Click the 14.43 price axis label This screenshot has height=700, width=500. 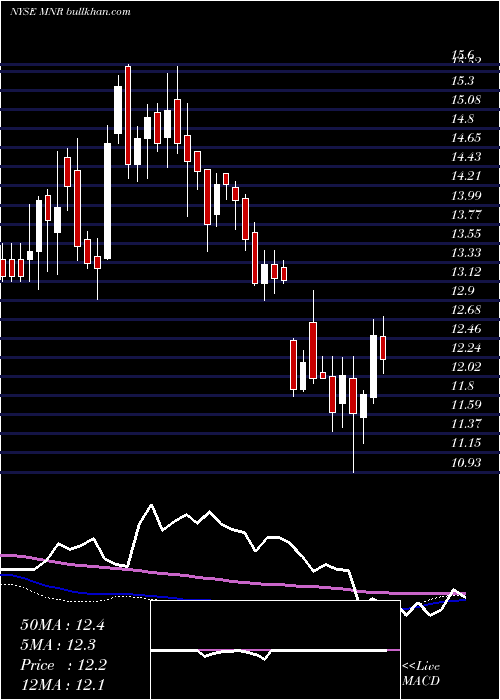pyautogui.click(x=466, y=157)
